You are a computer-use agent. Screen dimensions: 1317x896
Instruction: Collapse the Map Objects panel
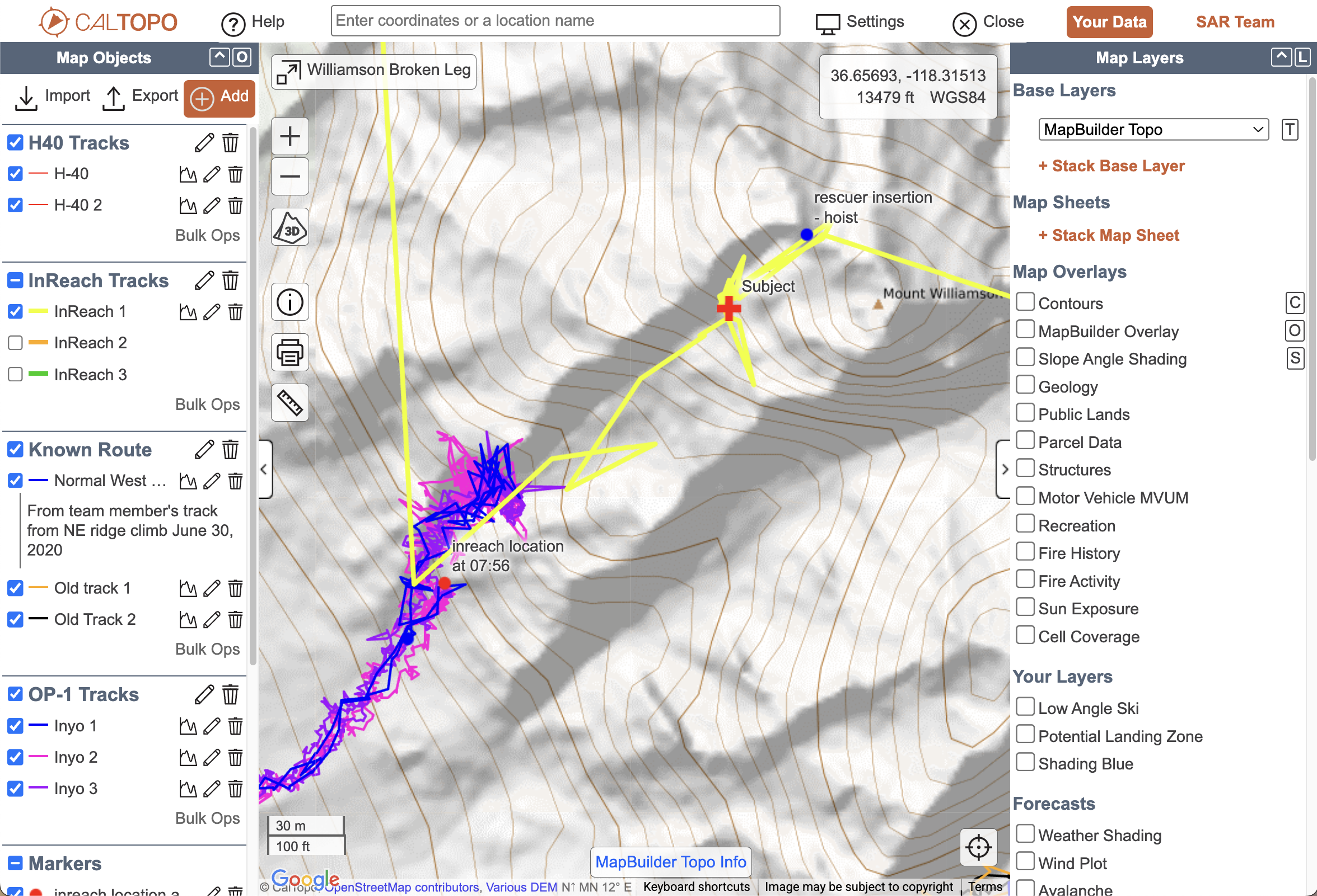click(219, 57)
